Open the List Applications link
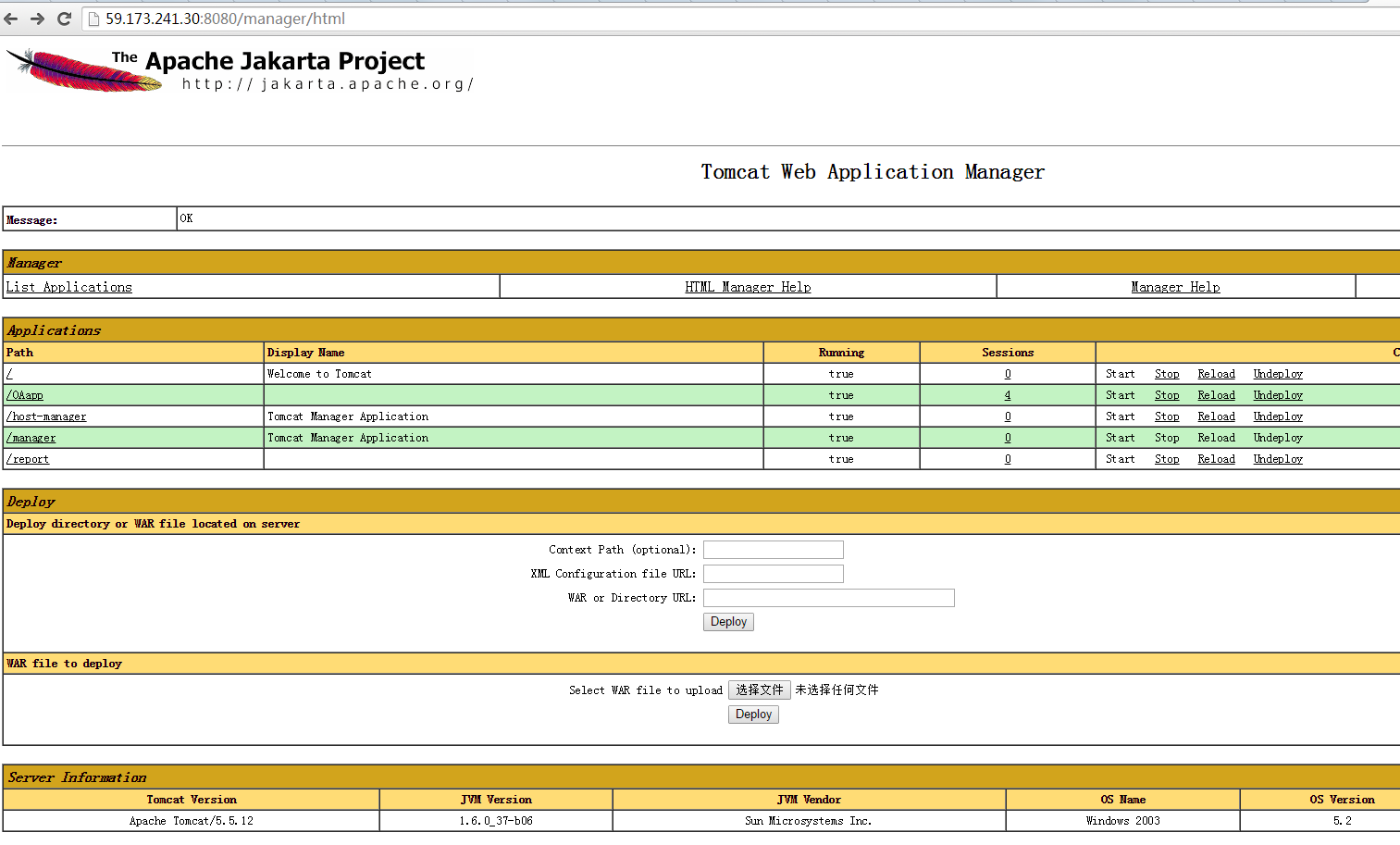 (x=69, y=287)
